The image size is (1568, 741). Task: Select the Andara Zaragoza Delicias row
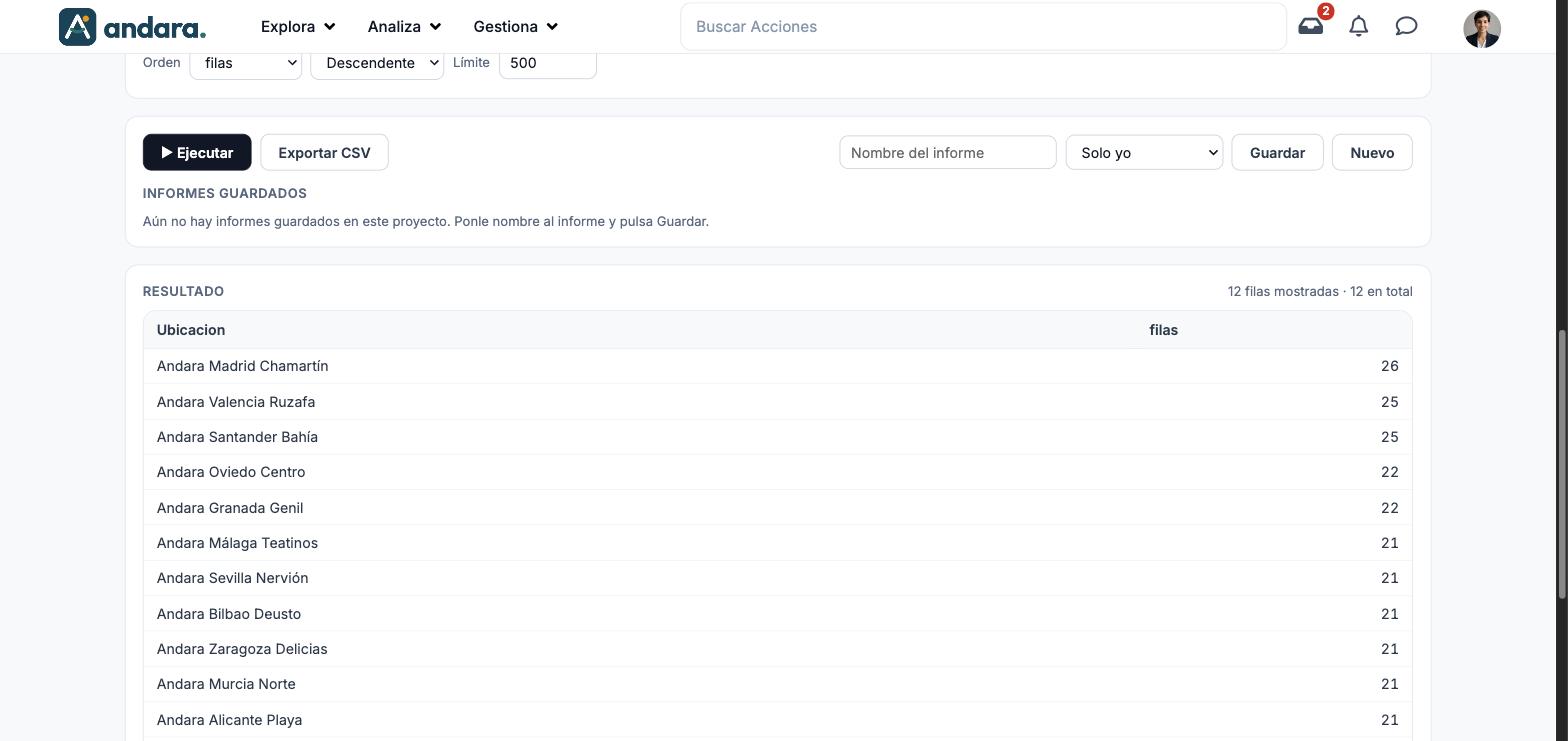tap(778, 649)
